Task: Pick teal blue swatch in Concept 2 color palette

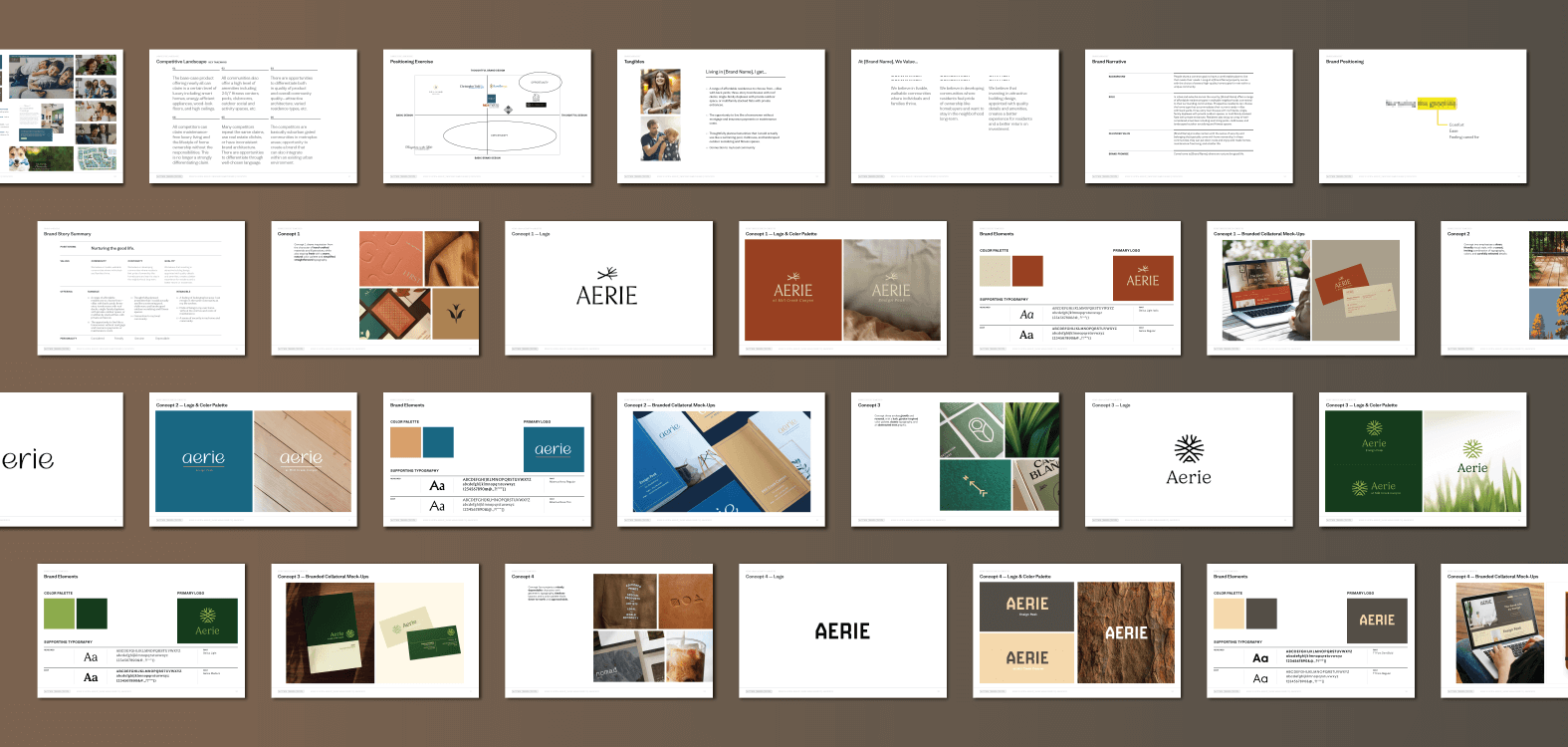Action: click(x=438, y=442)
